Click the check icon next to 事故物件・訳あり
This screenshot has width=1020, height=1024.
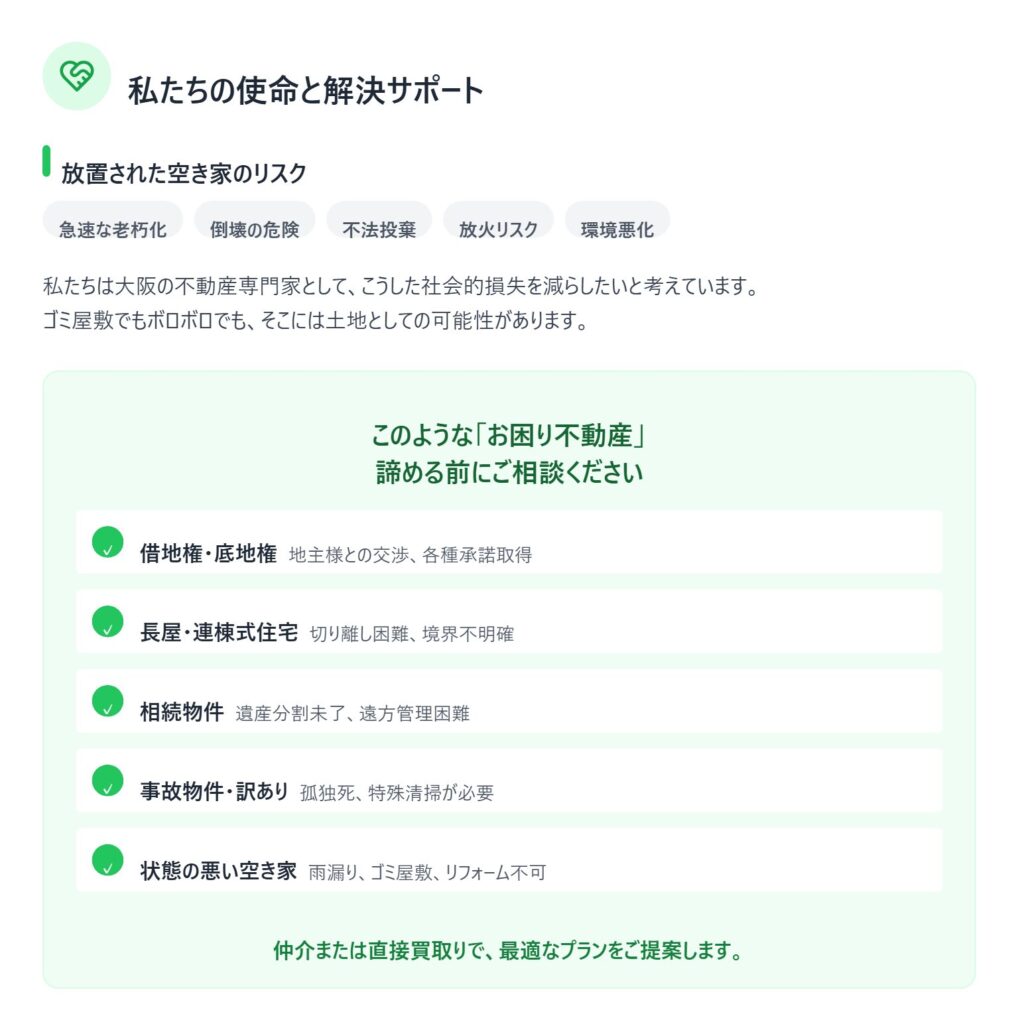tap(107, 780)
